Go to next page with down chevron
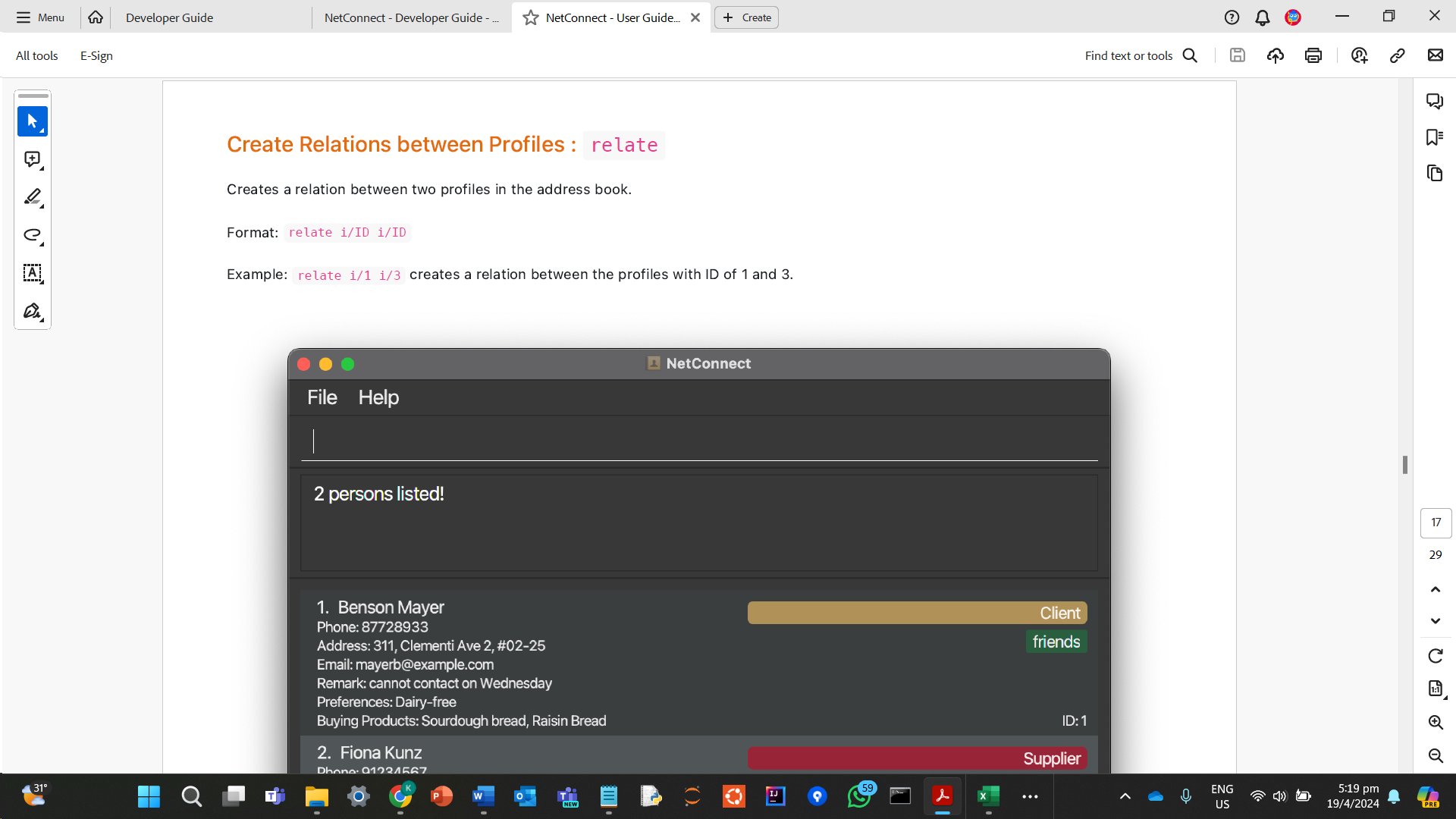This screenshot has height=819, width=1456. tap(1435, 621)
